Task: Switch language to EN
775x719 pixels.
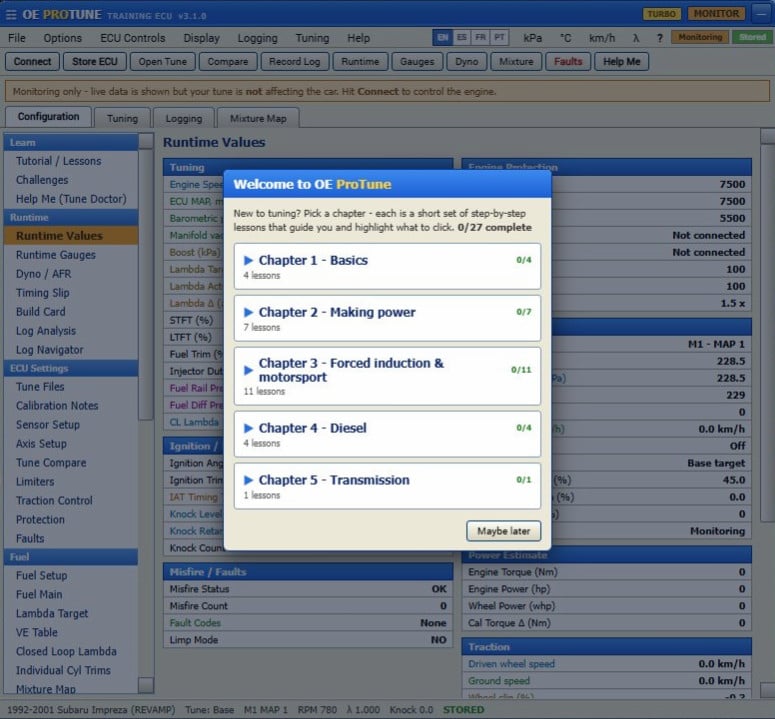Action: point(442,38)
